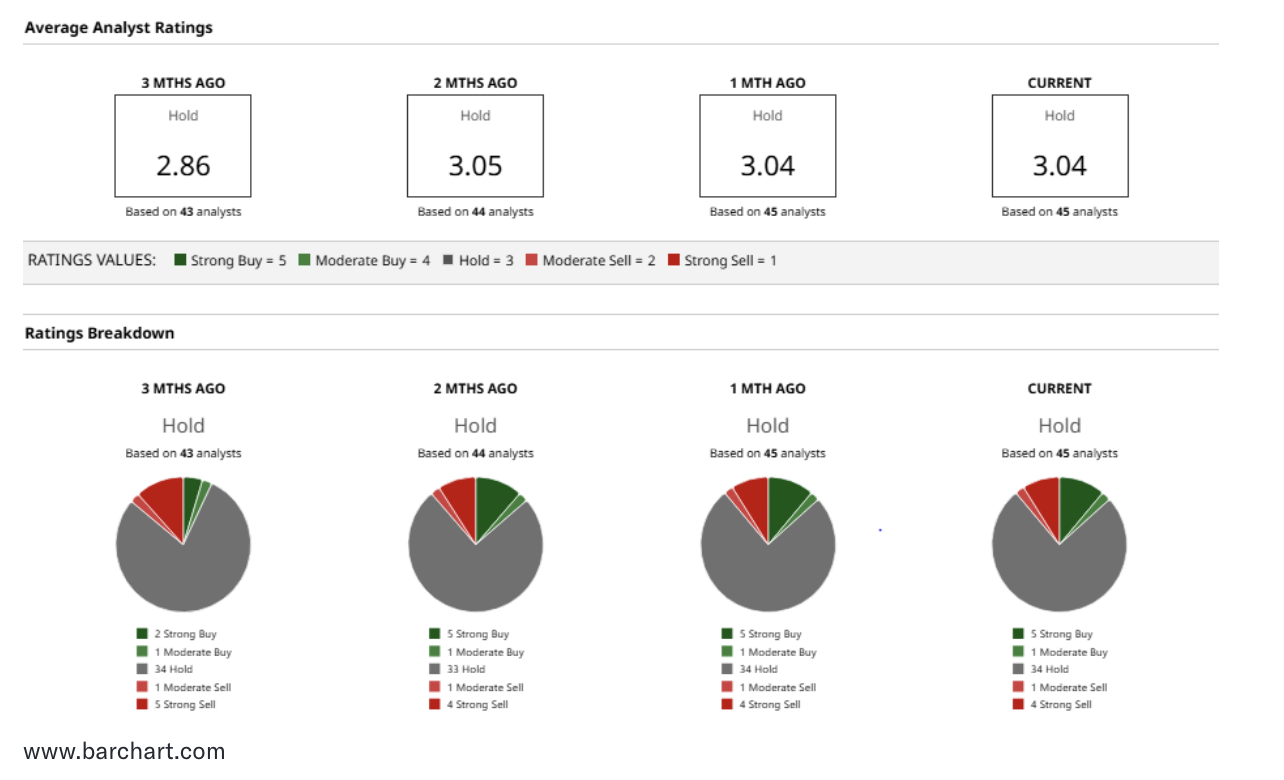Click the 2 MTHS AGO pie chart
The image size is (1284, 780).
click(x=475, y=544)
